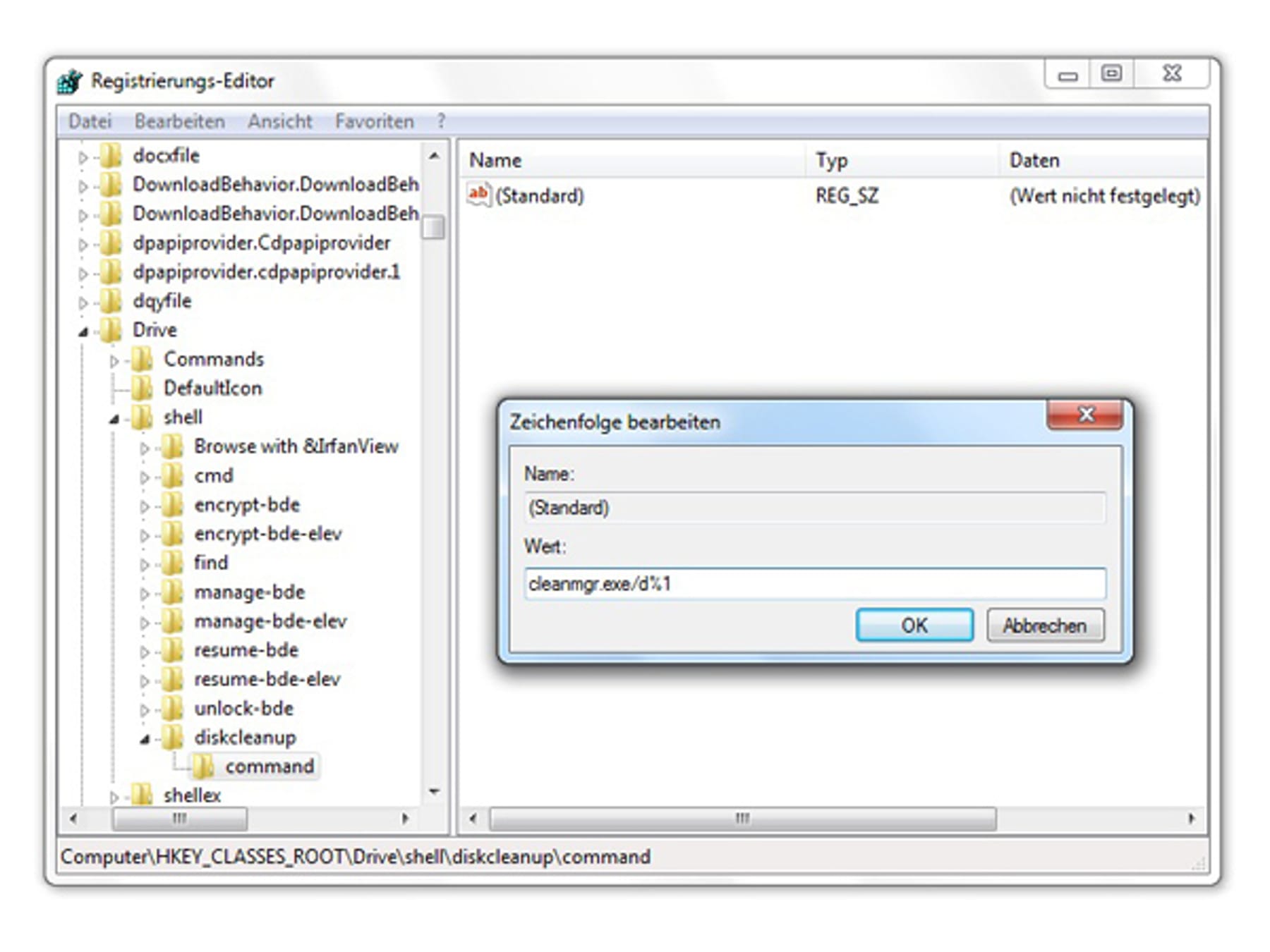This screenshot has width=1270, height=952.
Task: Click the ab string icon of (Standard) value
Action: (x=478, y=195)
